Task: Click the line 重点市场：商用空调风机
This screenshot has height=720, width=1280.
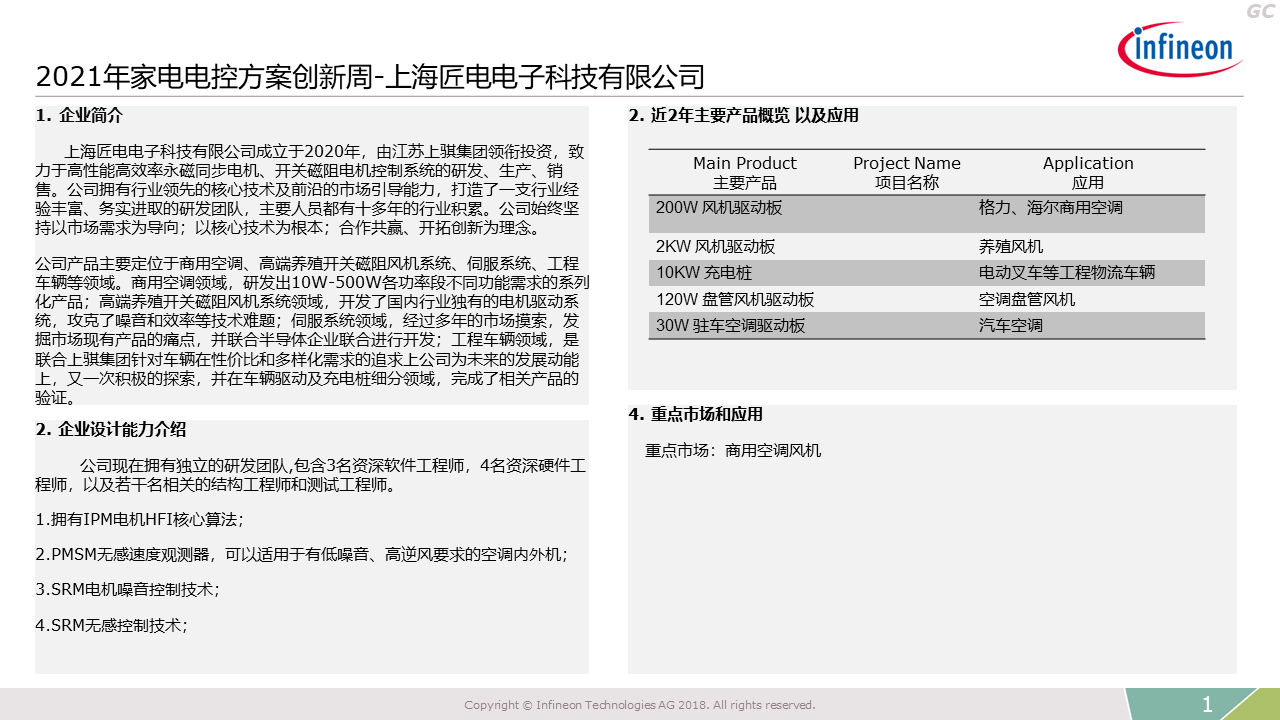Action: [x=733, y=450]
